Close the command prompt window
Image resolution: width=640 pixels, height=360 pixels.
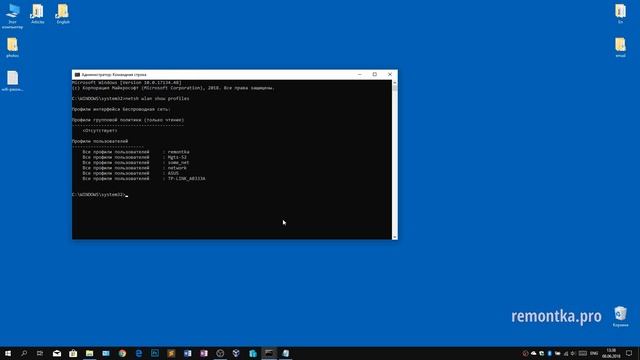pos(390,75)
